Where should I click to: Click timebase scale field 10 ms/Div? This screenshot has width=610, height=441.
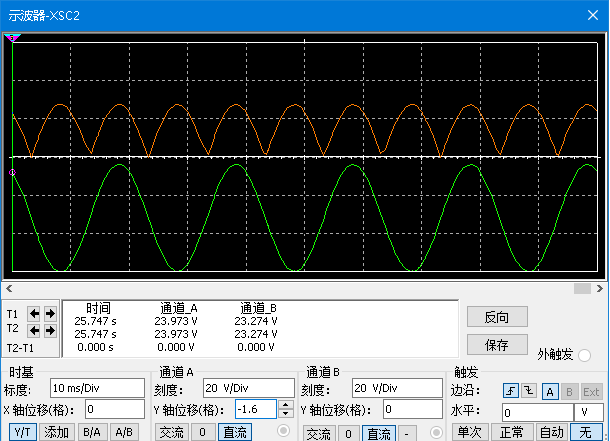(x=97, y=388)
